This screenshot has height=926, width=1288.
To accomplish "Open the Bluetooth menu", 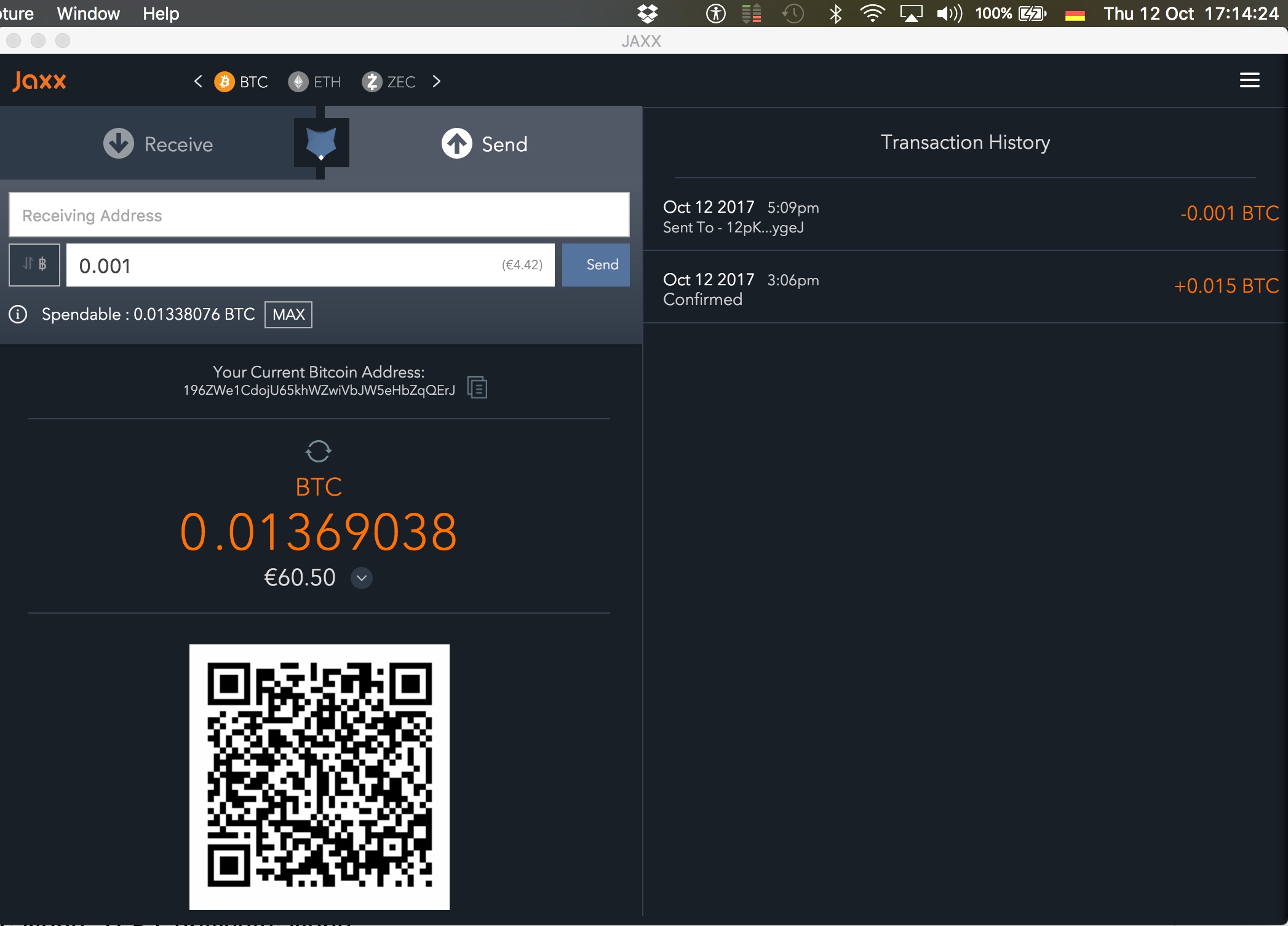I will click(x=835, y=14).
